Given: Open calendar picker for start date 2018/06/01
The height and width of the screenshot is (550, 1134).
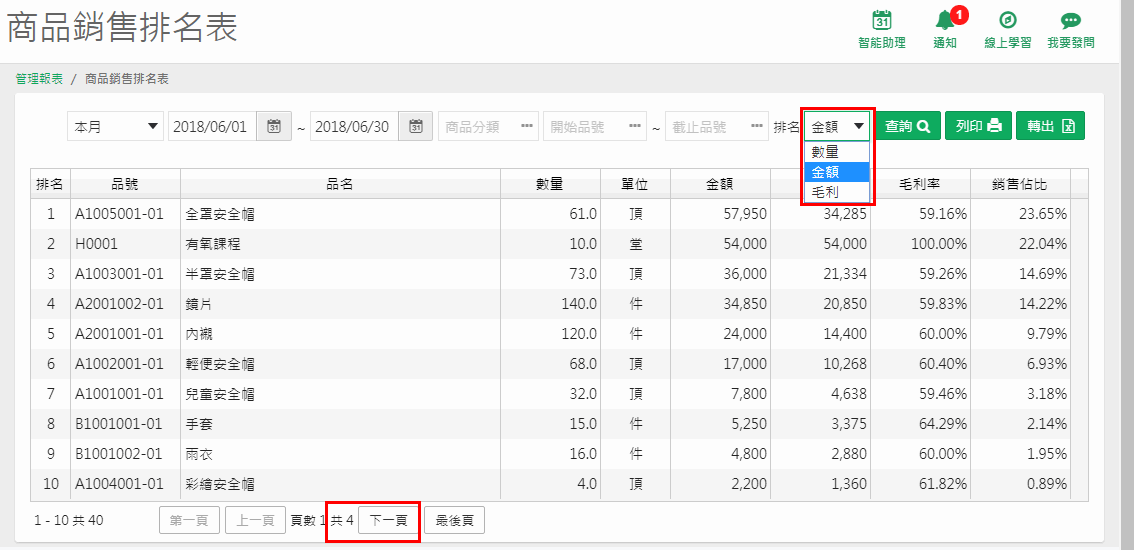Looking at the screenshot, I should 273,126.
